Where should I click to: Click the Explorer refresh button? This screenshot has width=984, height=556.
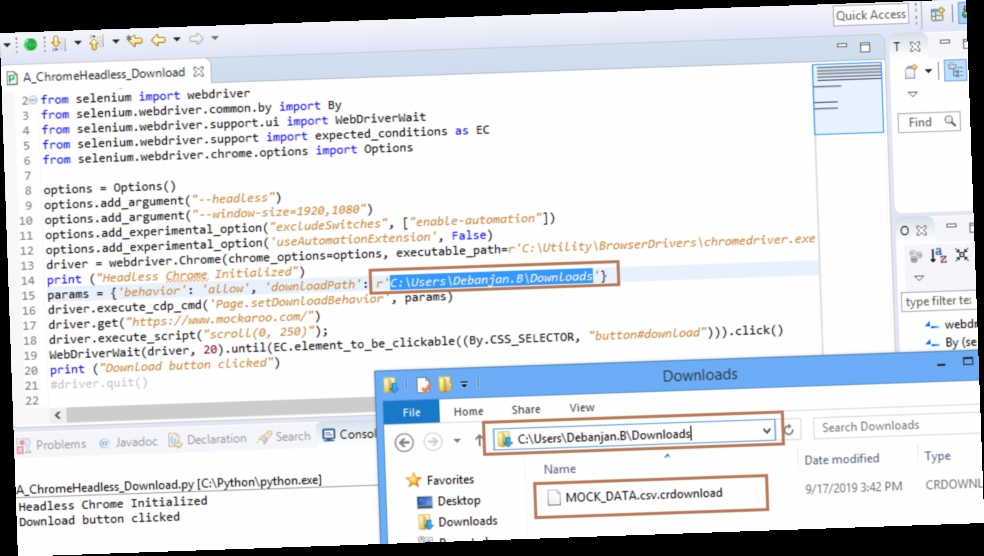pyautogui.click(x=789, y=429)
